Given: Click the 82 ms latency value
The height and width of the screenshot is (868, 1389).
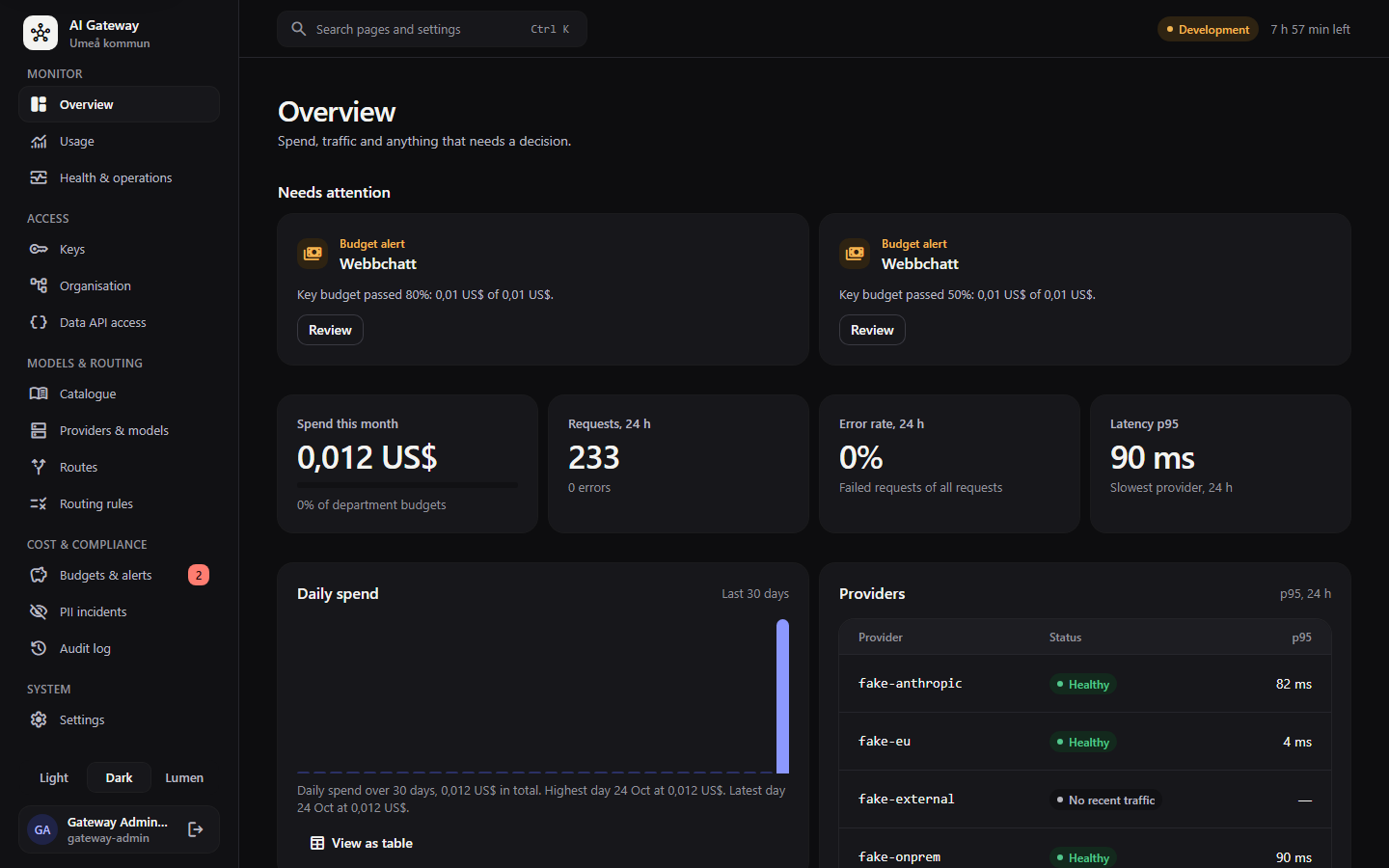Looking at the screenshot, I should (1294, 684).
